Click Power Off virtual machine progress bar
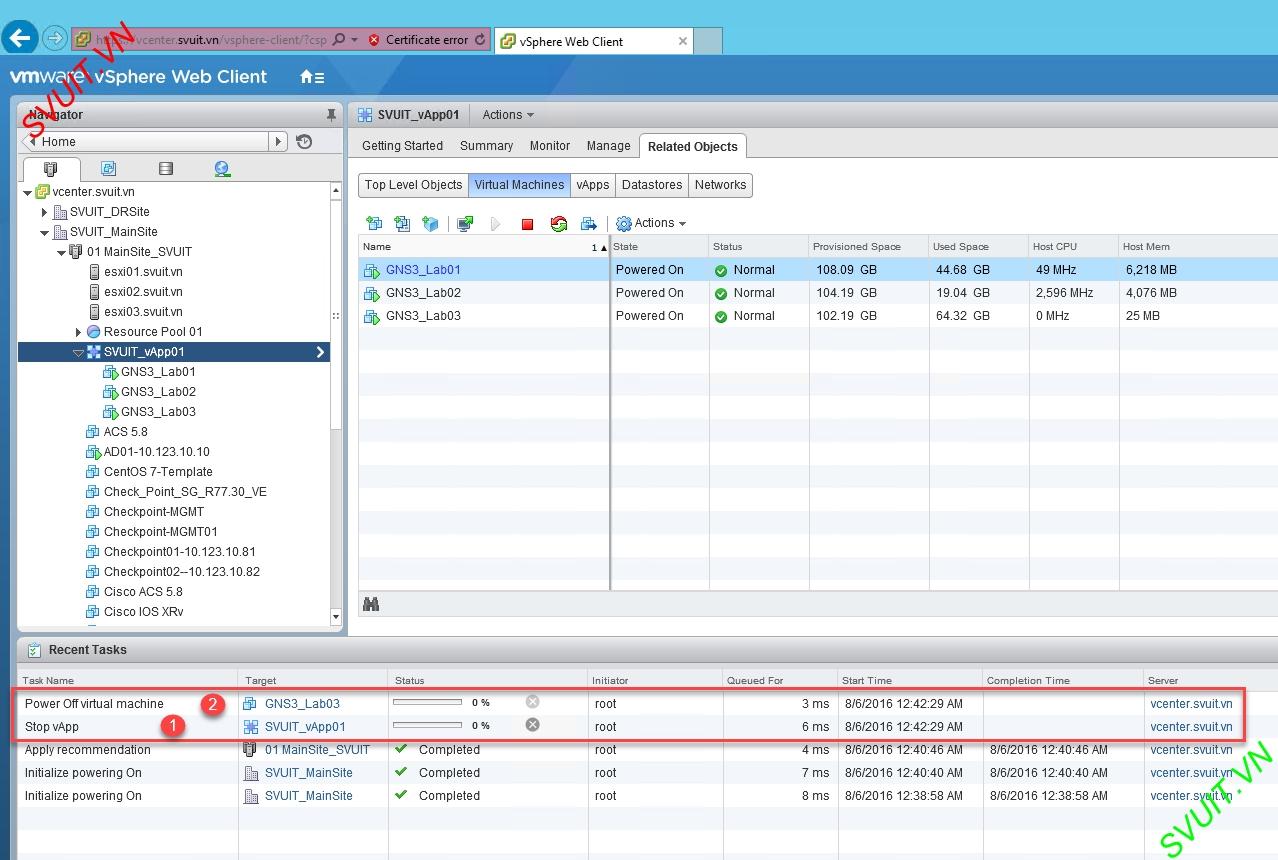 pyautogui.click(x=428, y=702)
